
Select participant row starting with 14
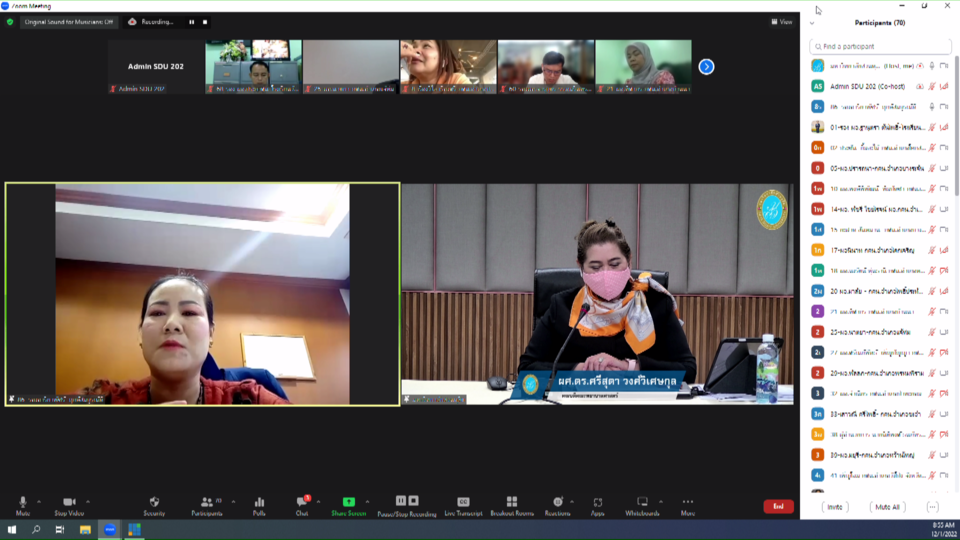pos(880,209)
